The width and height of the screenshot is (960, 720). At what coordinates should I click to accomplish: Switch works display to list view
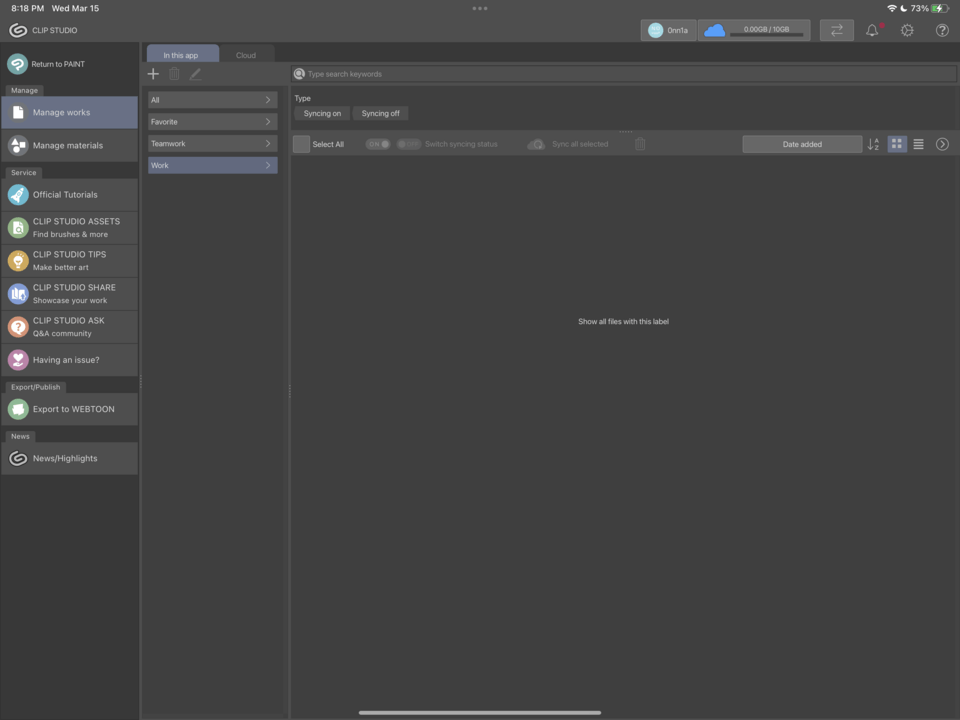[918, 144]
